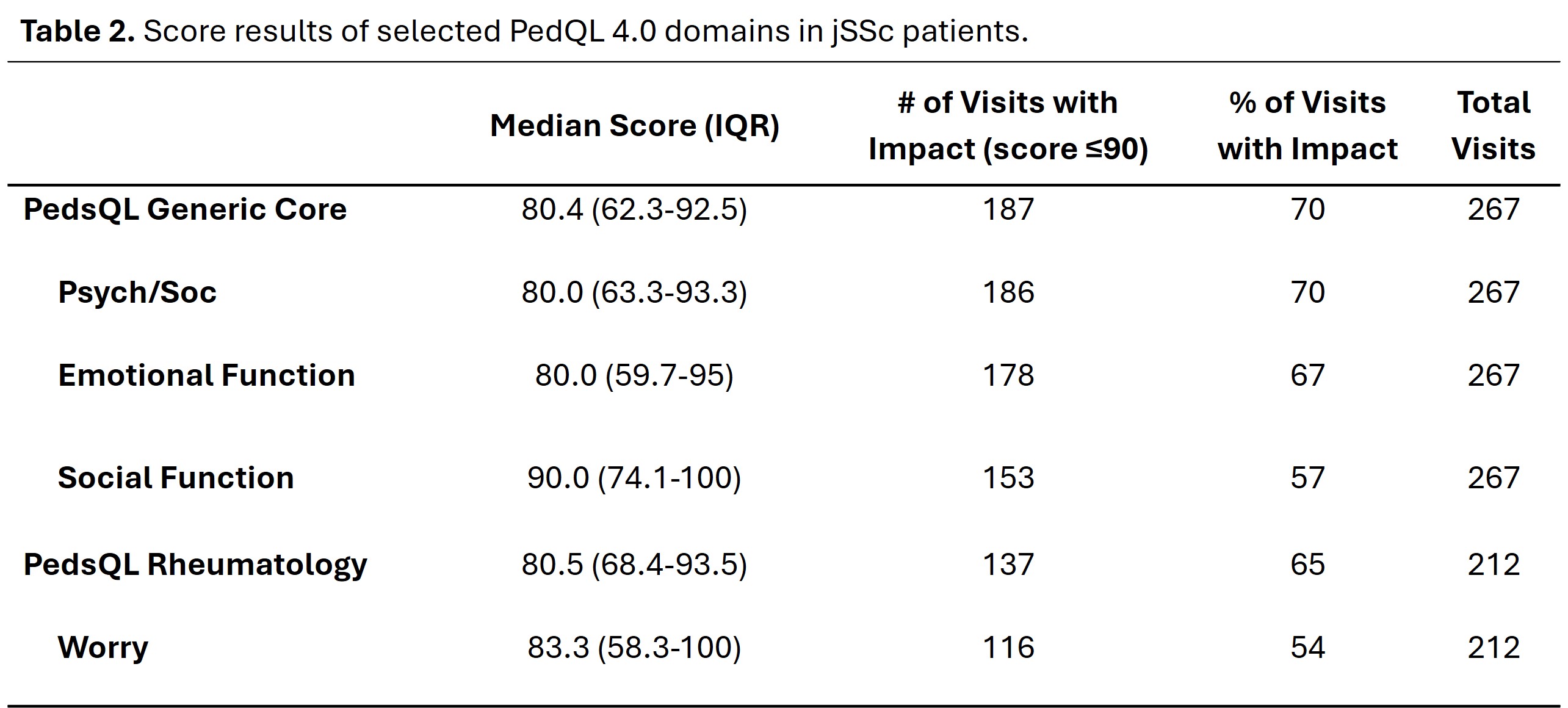The height and width of the screenshot is (708, 1568).
Task: Click the Table 2 caption title
Action: point(524,32)
